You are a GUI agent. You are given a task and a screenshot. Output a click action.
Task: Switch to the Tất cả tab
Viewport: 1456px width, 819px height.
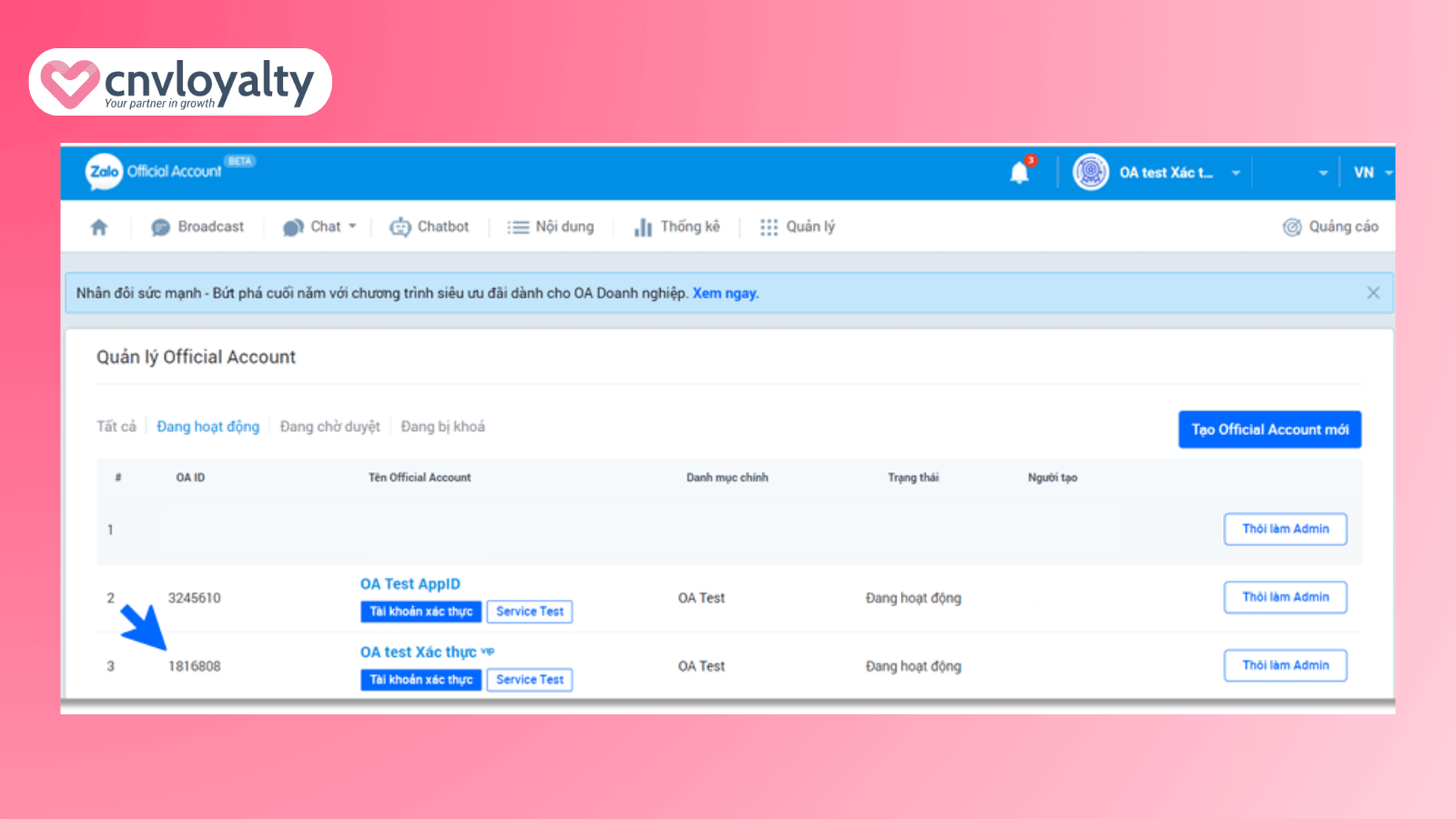116,427
